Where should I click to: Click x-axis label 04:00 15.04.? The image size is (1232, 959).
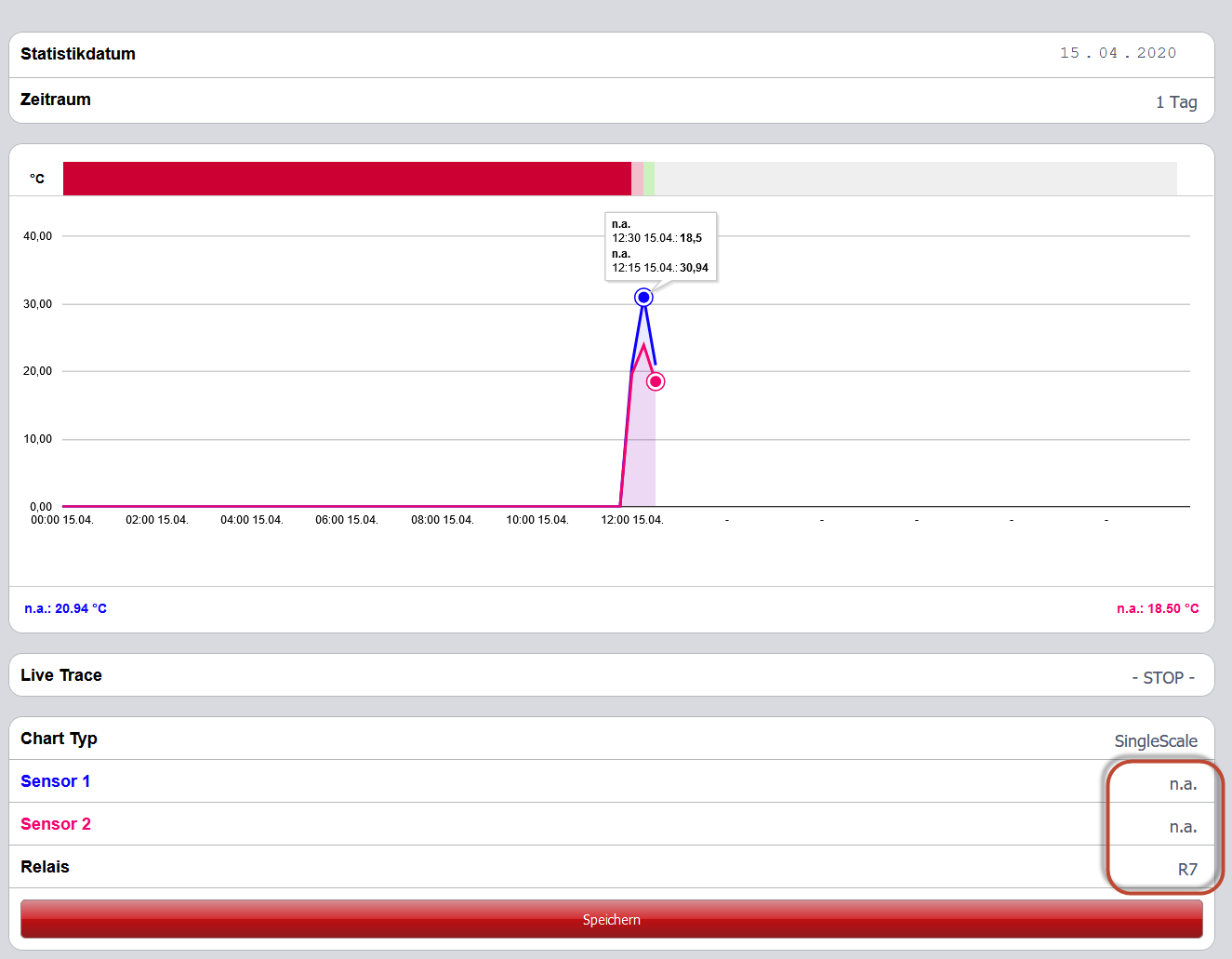[x=252, y=520]
